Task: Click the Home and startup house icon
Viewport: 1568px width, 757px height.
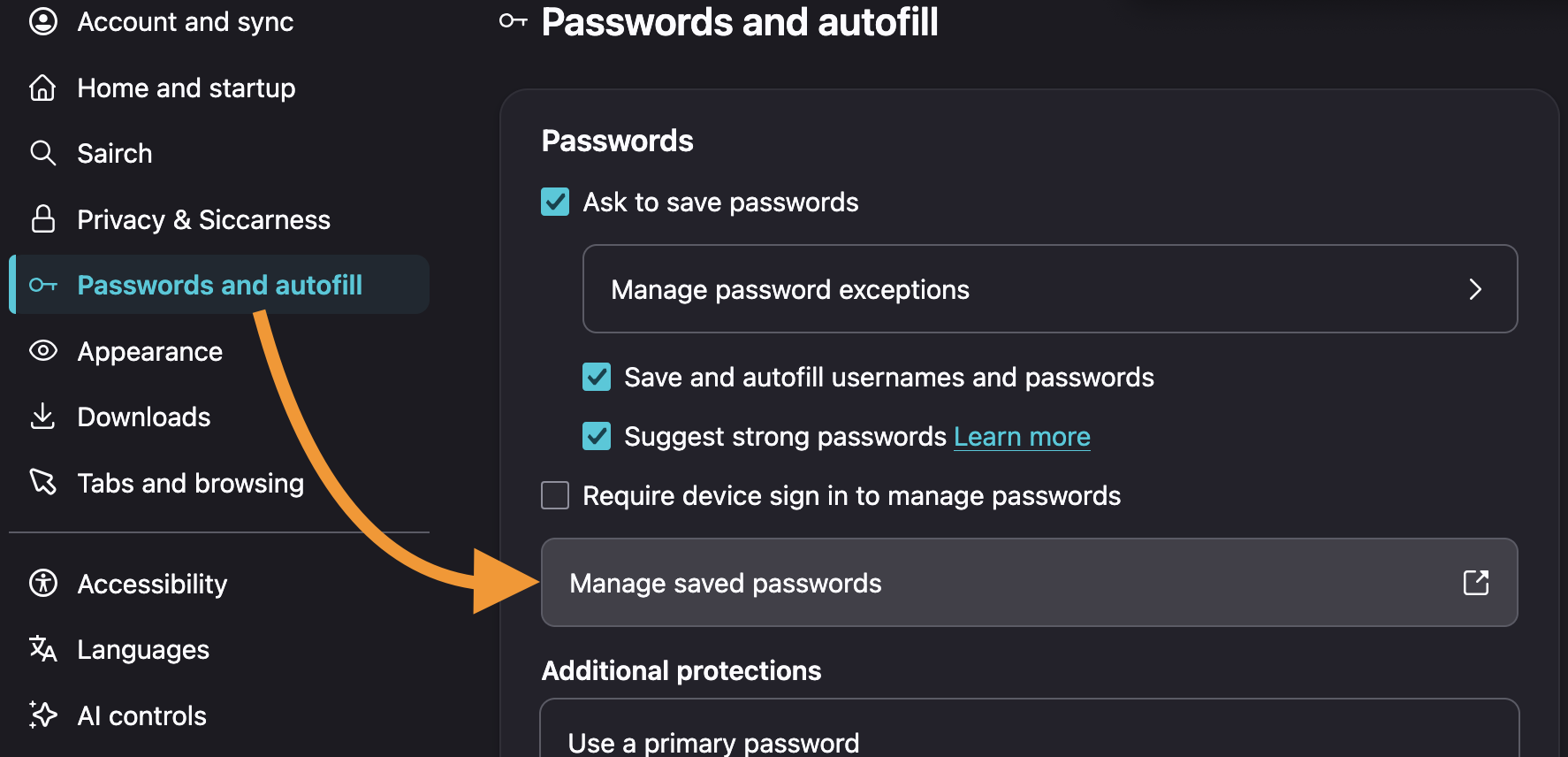Action: tap(43, 88)
